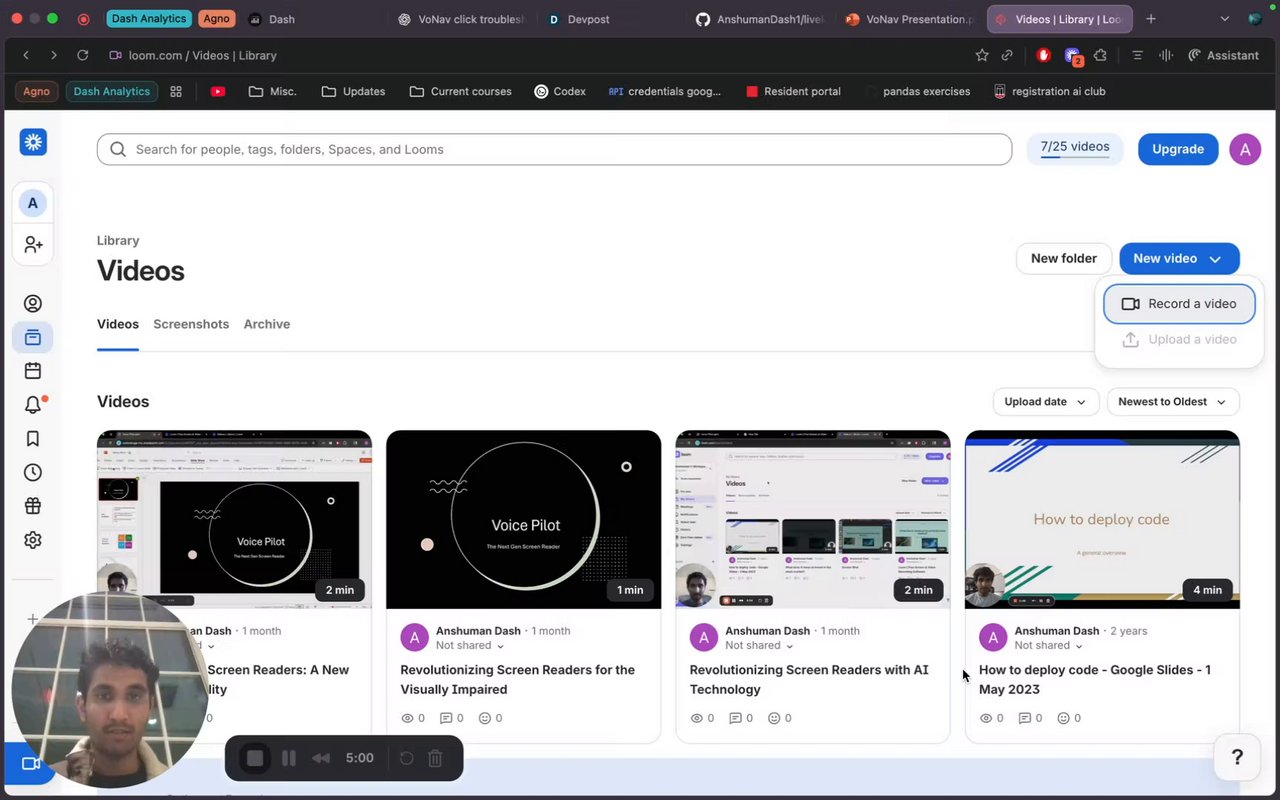
Task: Open the Newest to Oldest dropdown
Action: [x=1173, y=402]
